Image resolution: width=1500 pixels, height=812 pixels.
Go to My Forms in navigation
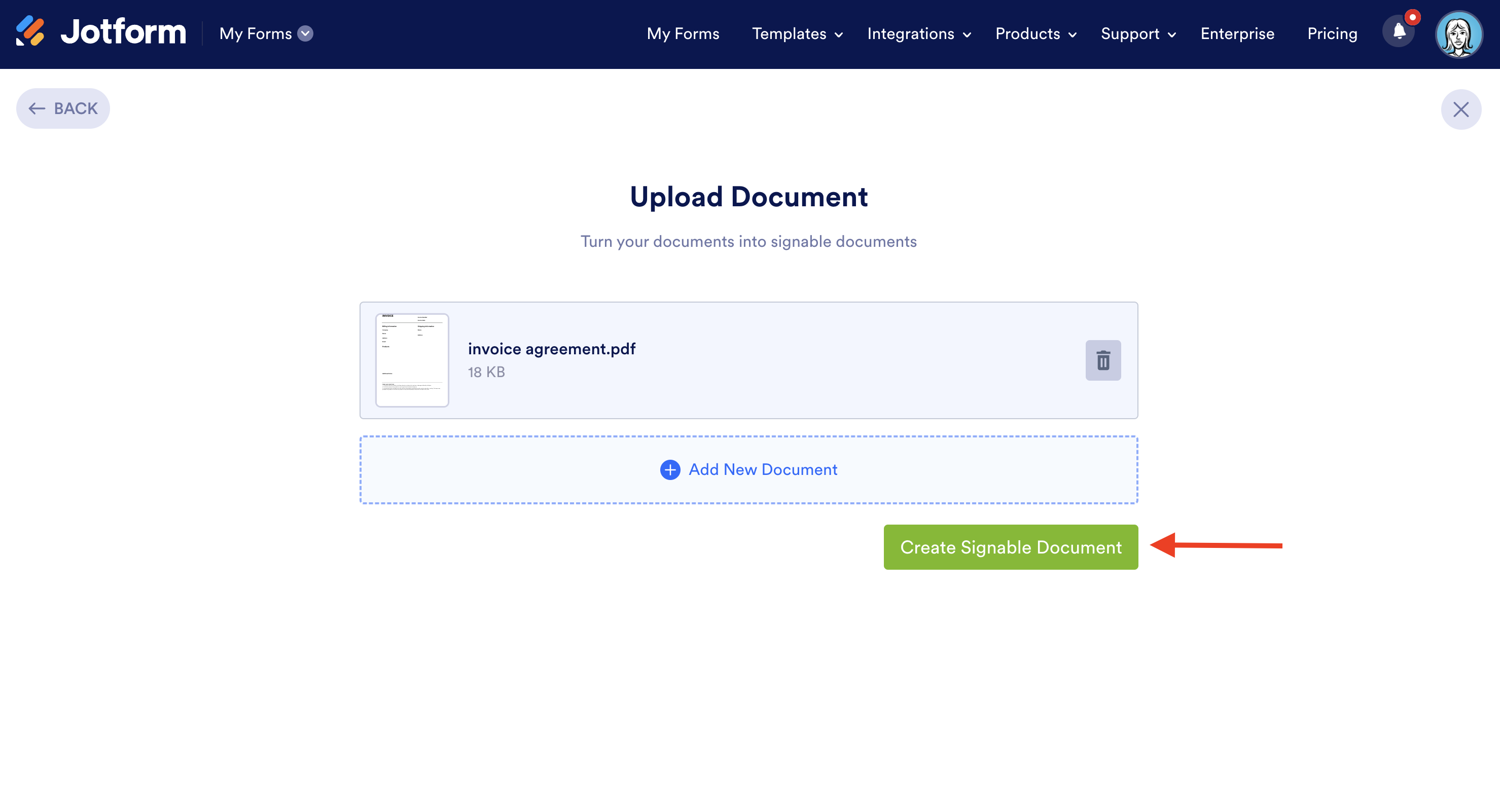(x=683, y=34)
